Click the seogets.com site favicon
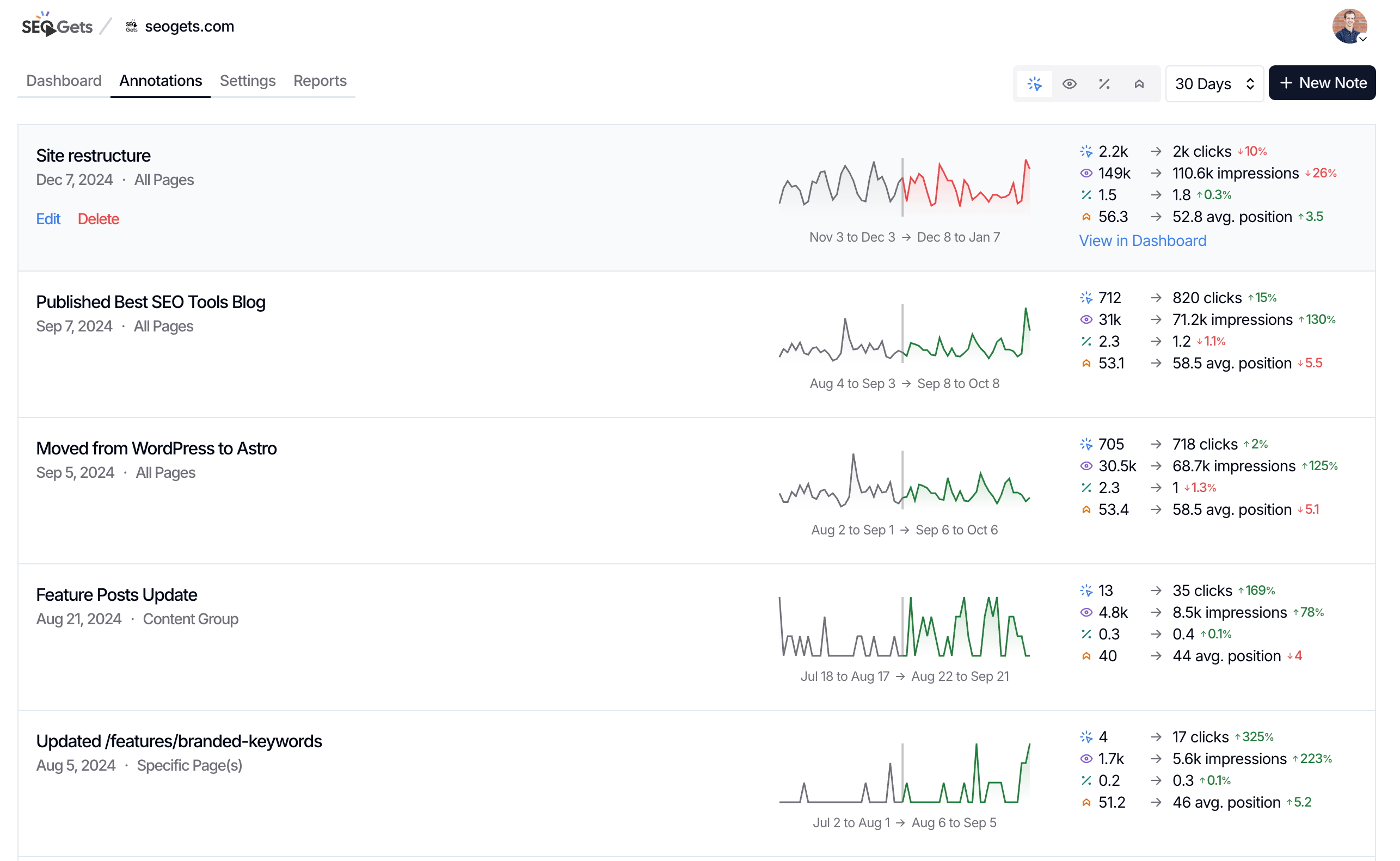The width and height of the screenshot is (1400, 861). coord(132,26)
